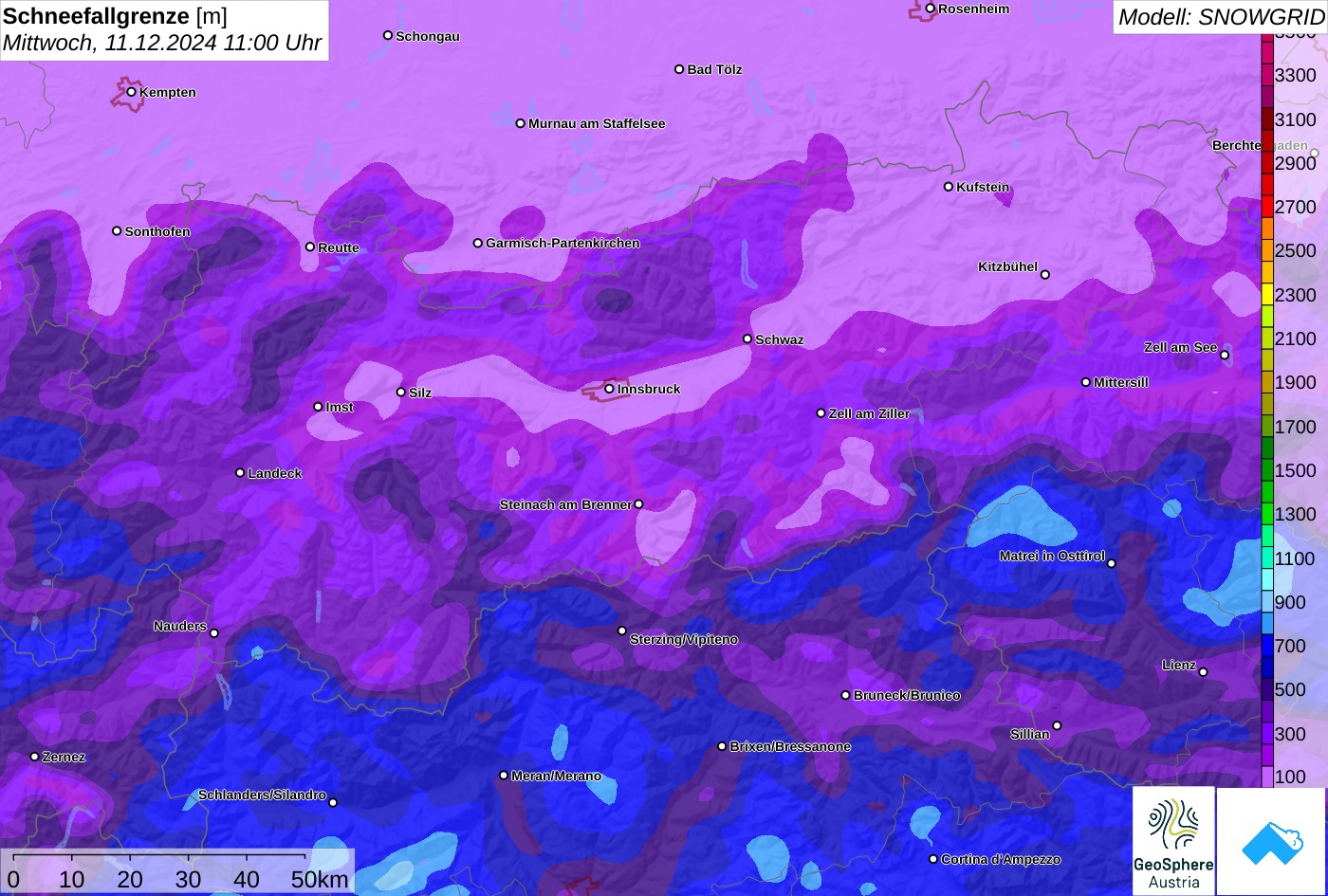1328x896 pixels.
Task: Click the Nauders location marker
Action: tap(214, 633)
